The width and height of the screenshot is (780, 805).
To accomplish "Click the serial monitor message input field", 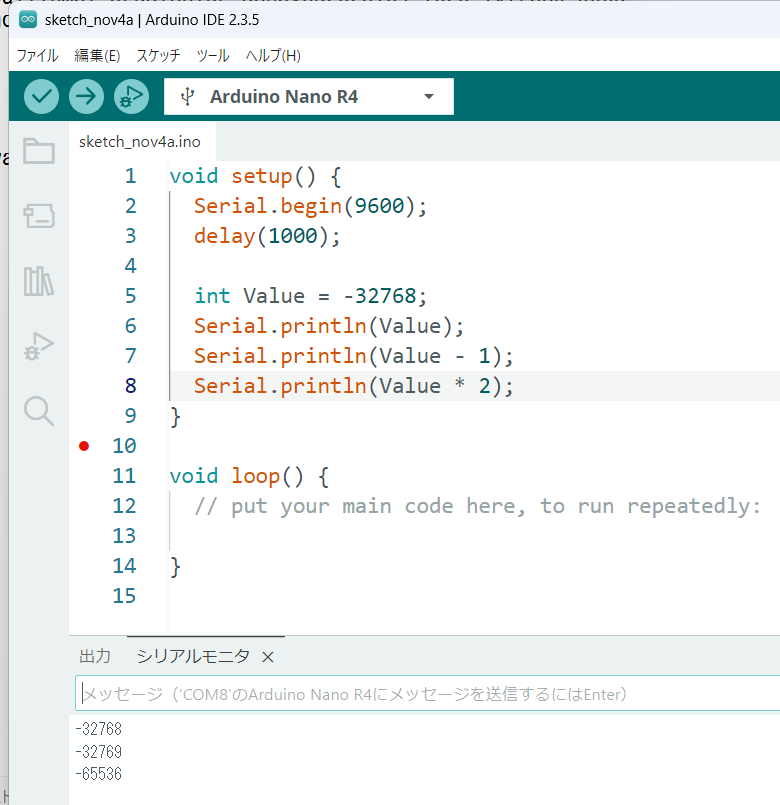I will (420, 694).
